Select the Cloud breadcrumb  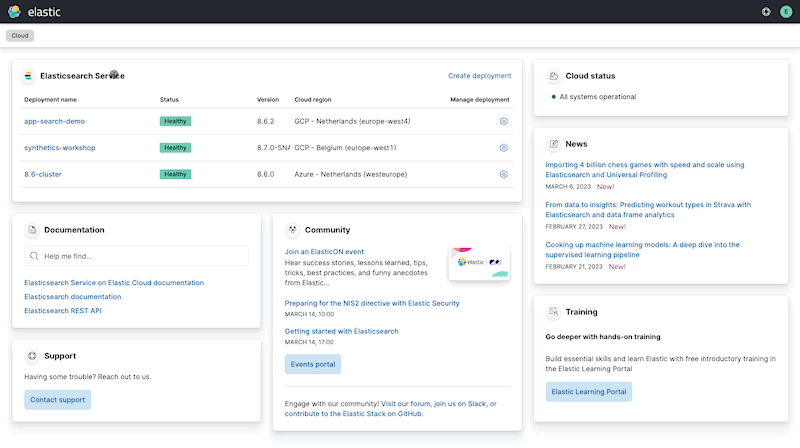coord(20,36)
